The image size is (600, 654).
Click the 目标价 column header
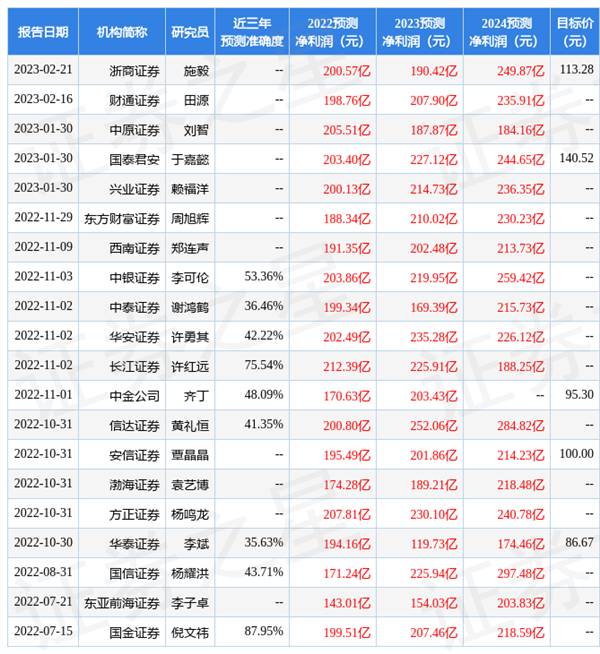[x=575, y=32]
